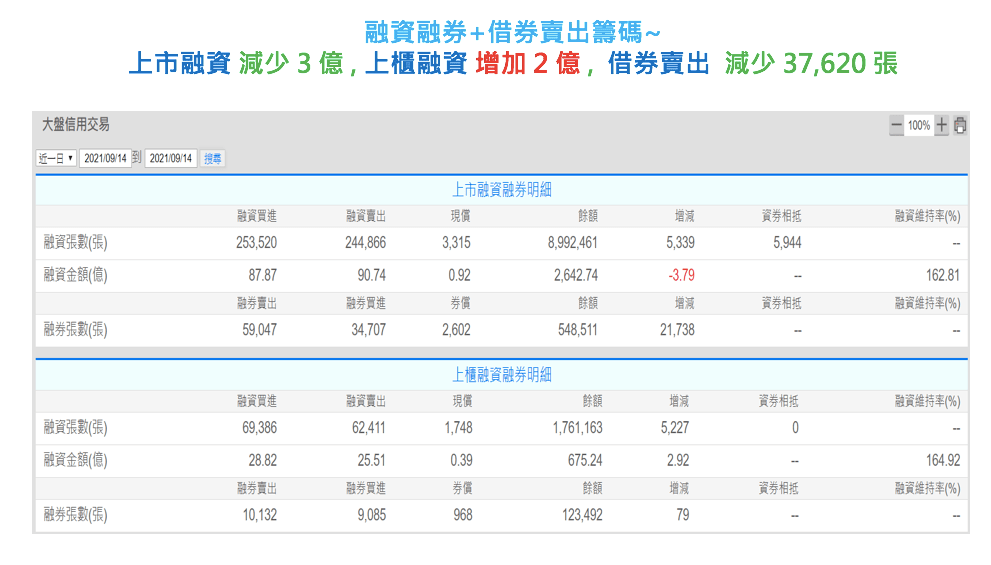The width and height of the screenshot is (991, 565).
Task: Click the zoom out minus button
Action: [x=896, y=126]
